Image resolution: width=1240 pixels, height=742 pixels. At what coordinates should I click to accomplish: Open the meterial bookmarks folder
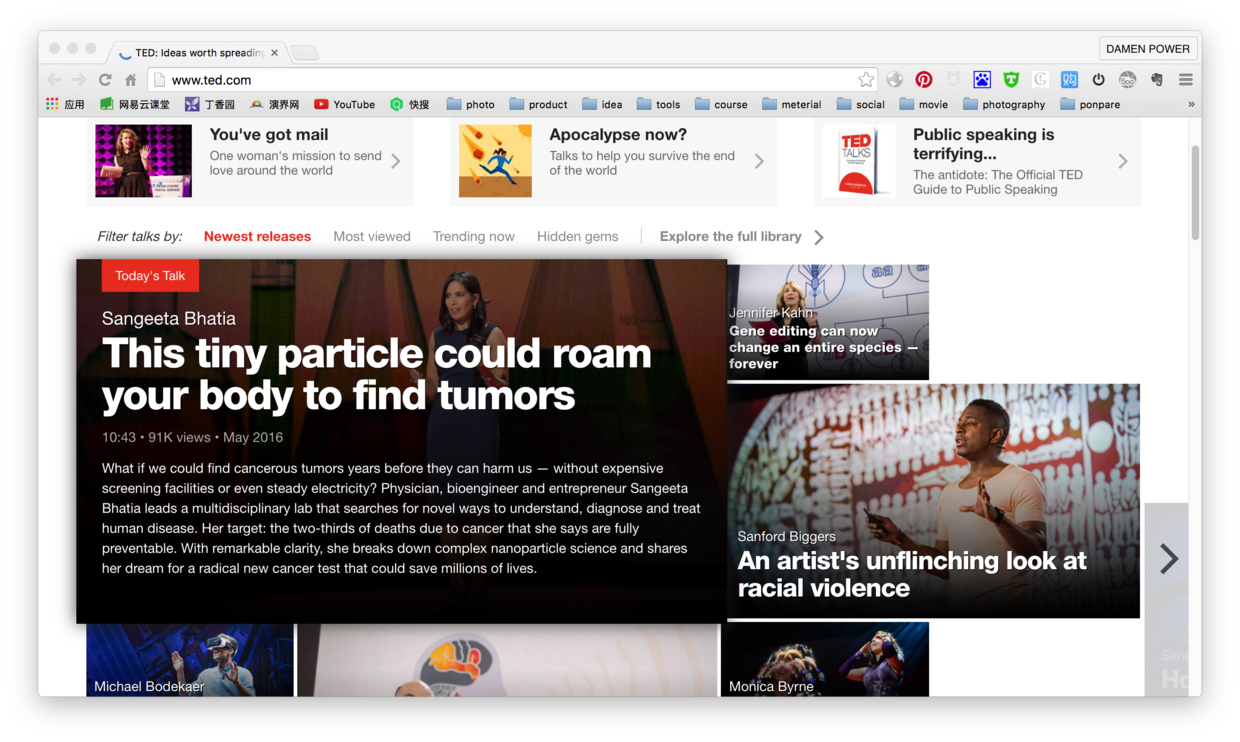click(x=791, y=104)
